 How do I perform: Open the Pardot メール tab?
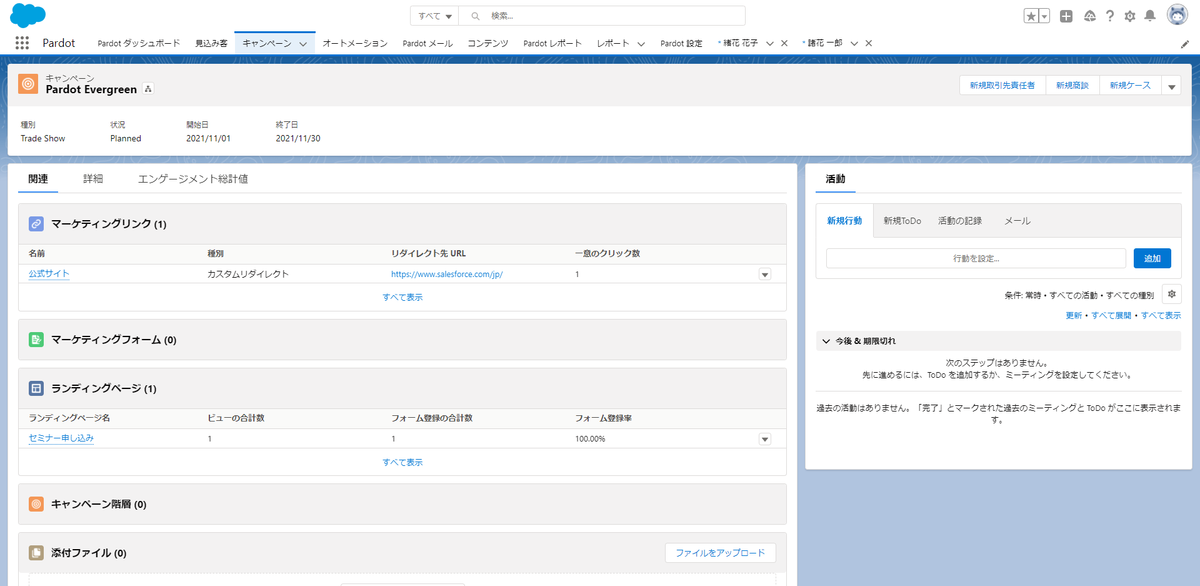427,44
